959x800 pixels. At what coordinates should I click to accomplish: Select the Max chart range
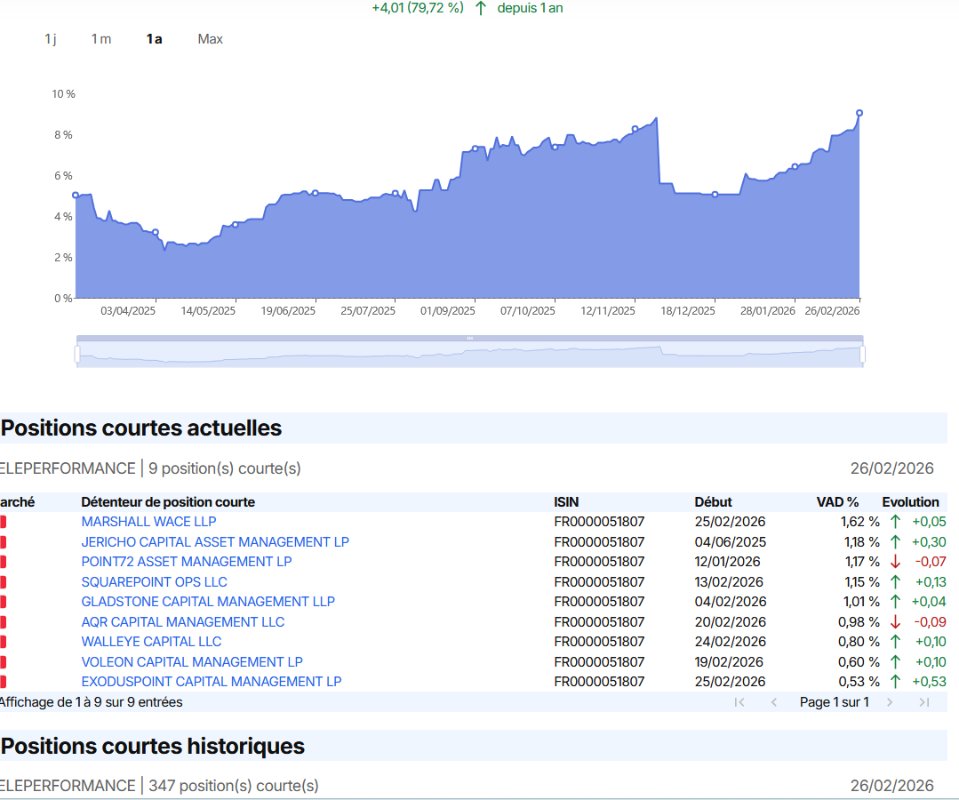tap(210, 39)
